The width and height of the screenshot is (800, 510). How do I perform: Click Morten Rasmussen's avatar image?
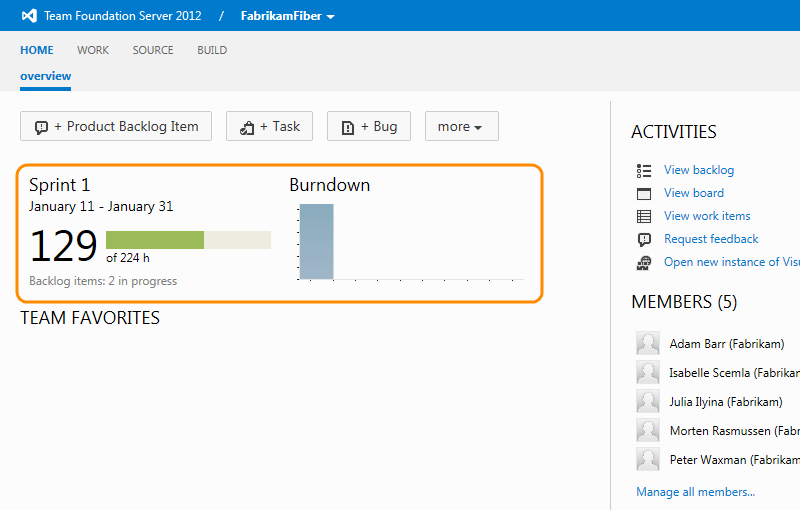coord(648,430)
